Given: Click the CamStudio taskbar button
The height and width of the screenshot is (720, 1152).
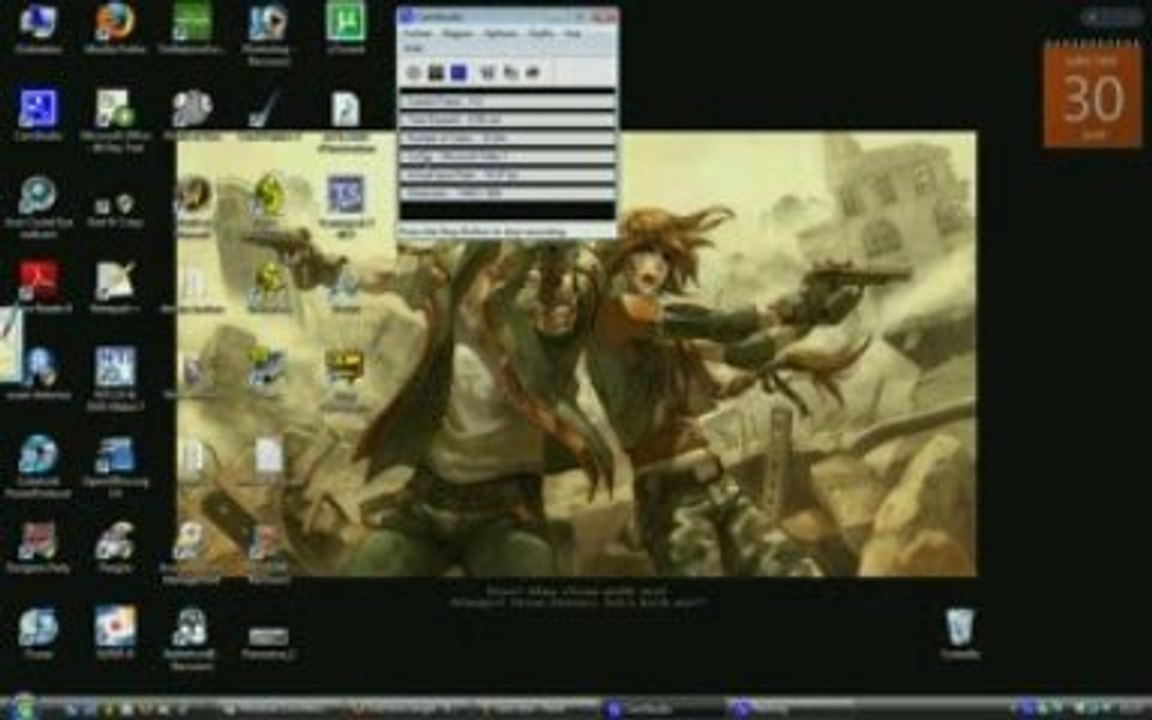Looking at the screenshot, I should (661, 709).
